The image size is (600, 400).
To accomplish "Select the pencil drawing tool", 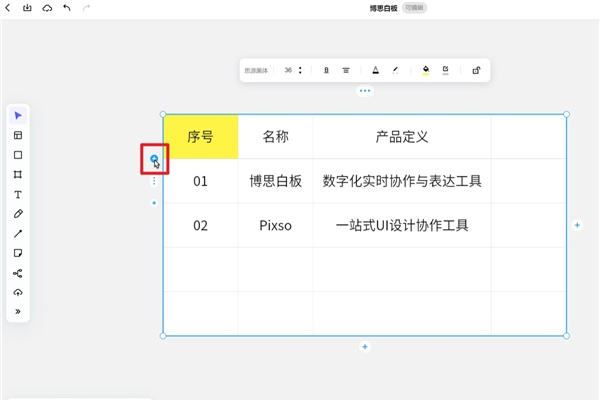I will [18, 214].
